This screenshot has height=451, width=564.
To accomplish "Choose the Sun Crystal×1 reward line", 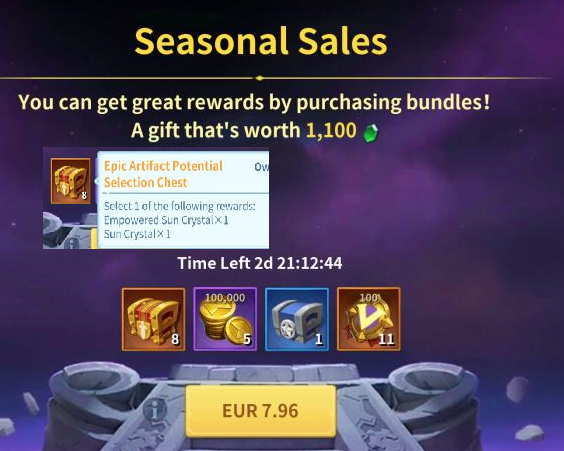I will (137, 234).
